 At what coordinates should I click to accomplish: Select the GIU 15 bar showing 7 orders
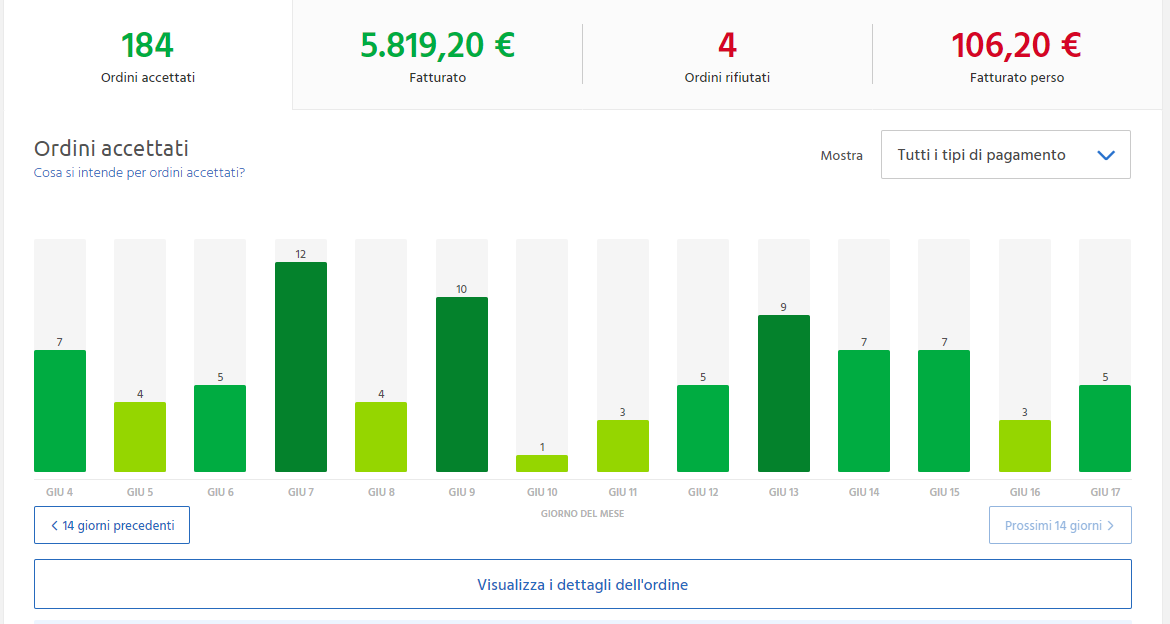pyautogui.click(x=944, y=410)
